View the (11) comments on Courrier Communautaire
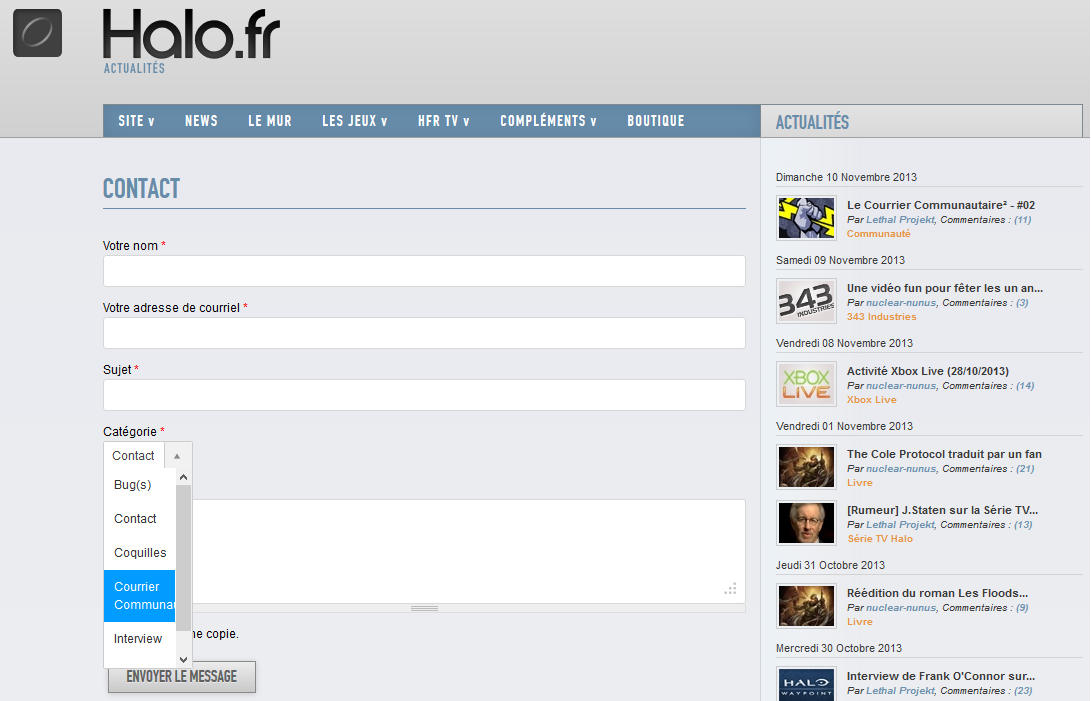This screenshot has height=701, width=1091. (x=1022, y=220)
